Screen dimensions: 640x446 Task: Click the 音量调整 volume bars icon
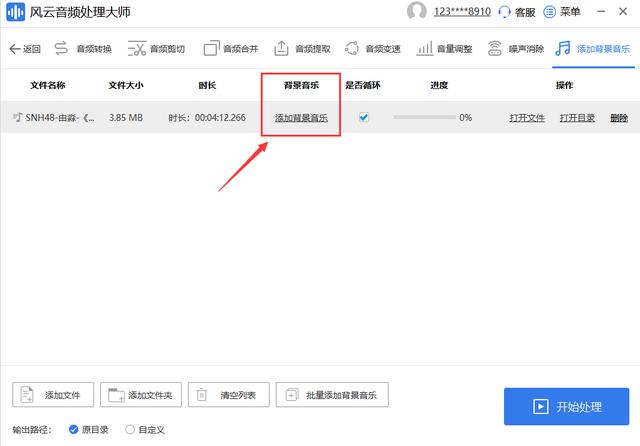pyautogui.click(x=424, y=49)
